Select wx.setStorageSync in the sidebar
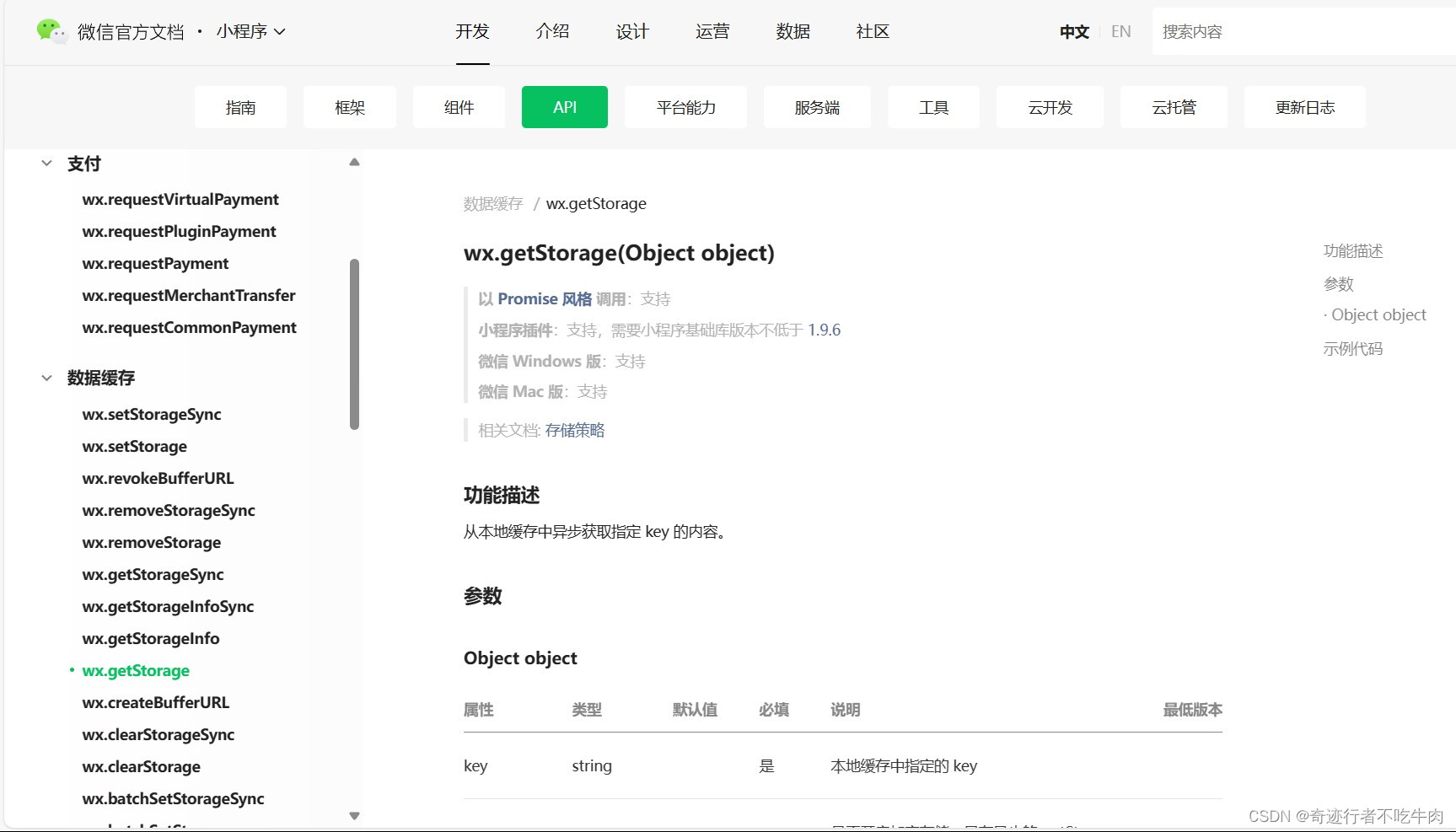 tap(152, 414)
